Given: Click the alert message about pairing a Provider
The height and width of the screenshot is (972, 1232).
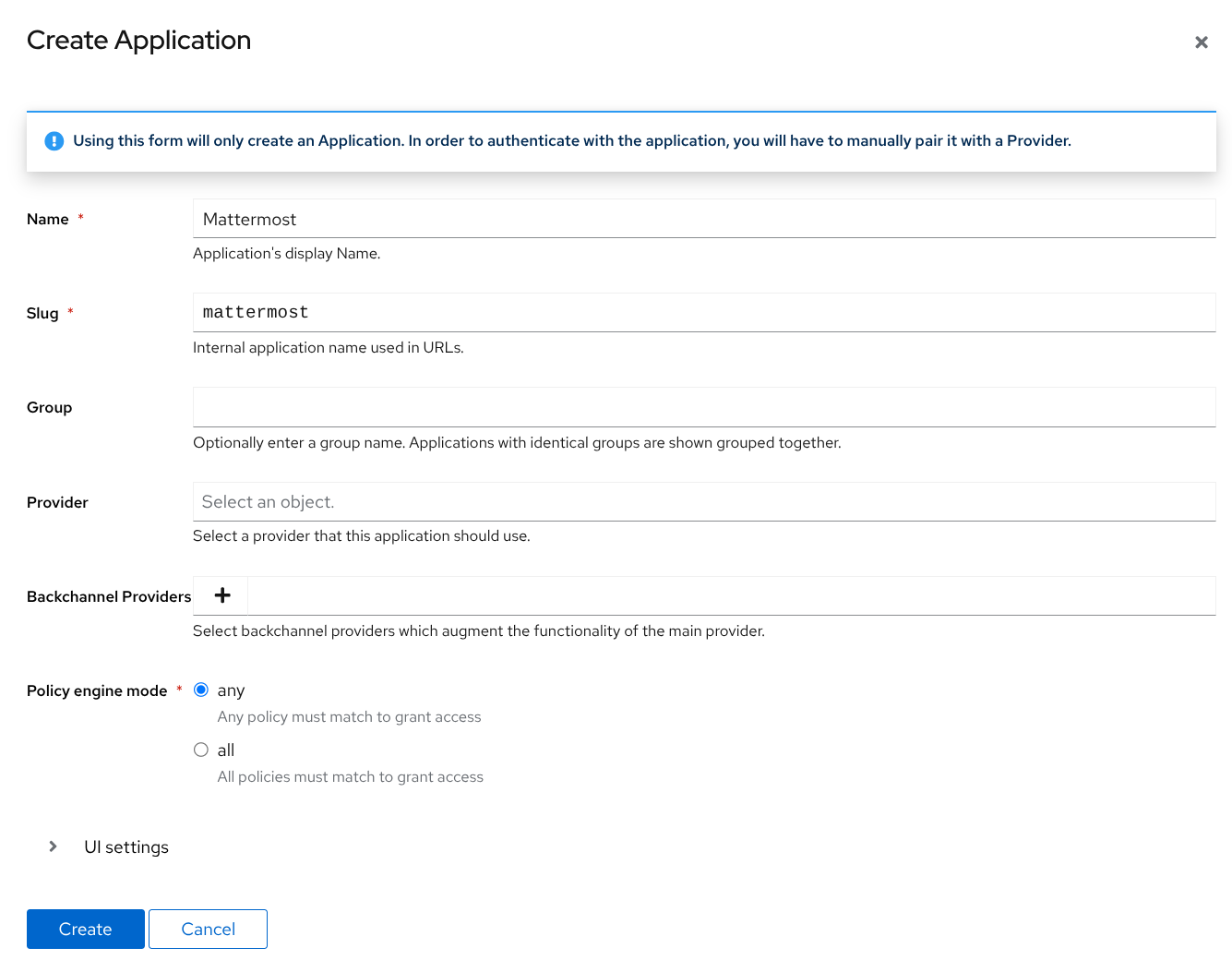Looking at the screenshot, I should pos(572,141).
